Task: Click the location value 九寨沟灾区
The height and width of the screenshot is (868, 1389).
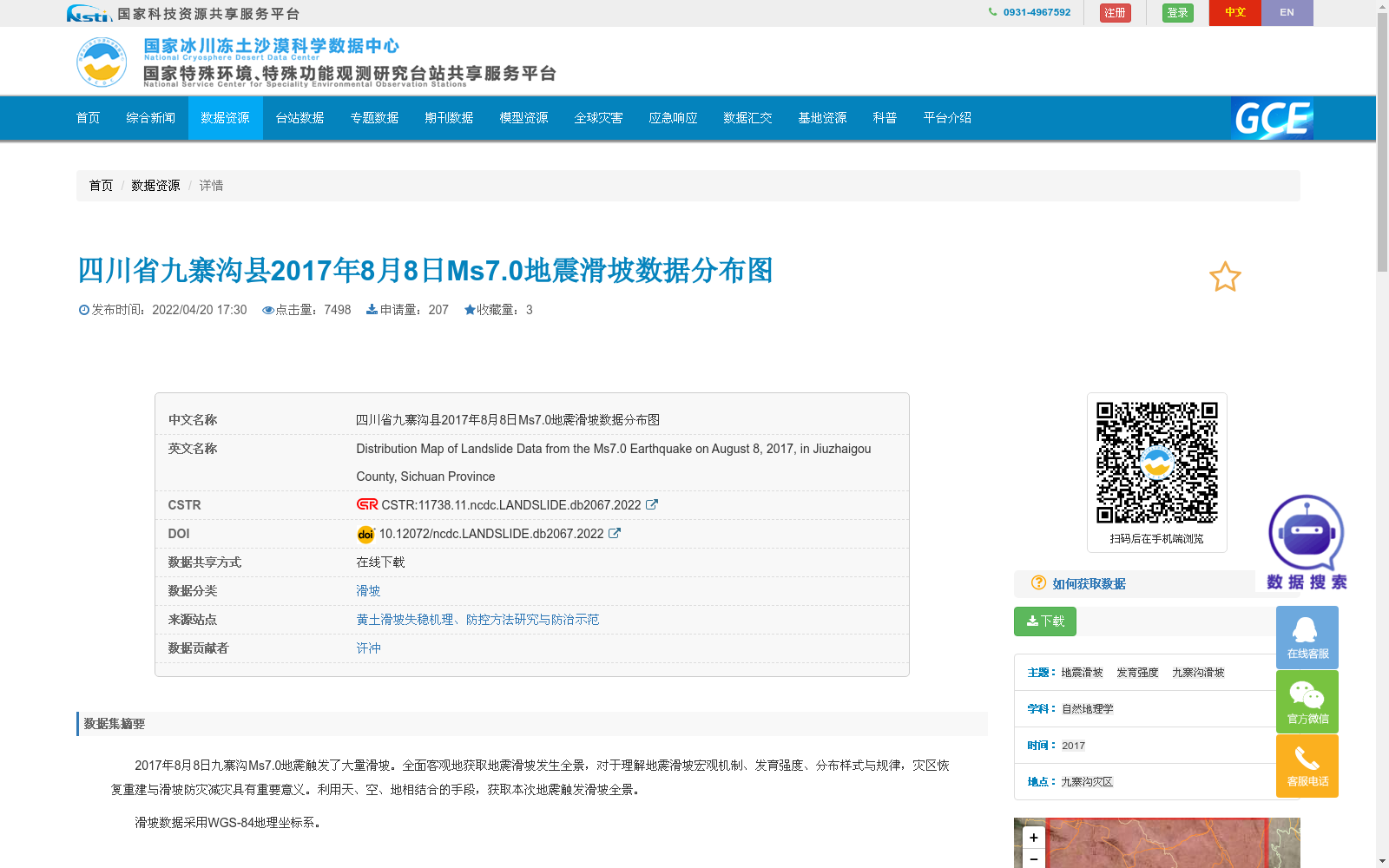Action: point(1087,782)
